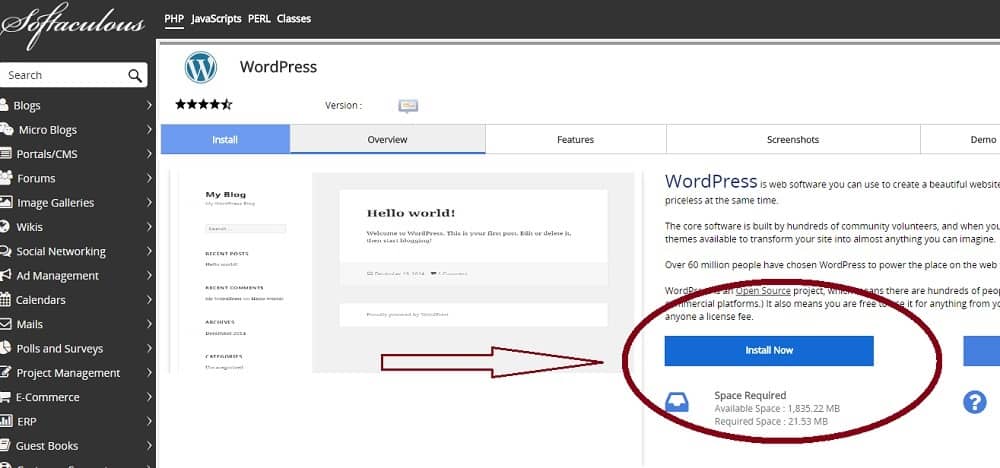Click the Calendars grid icon

pos(5,299)
